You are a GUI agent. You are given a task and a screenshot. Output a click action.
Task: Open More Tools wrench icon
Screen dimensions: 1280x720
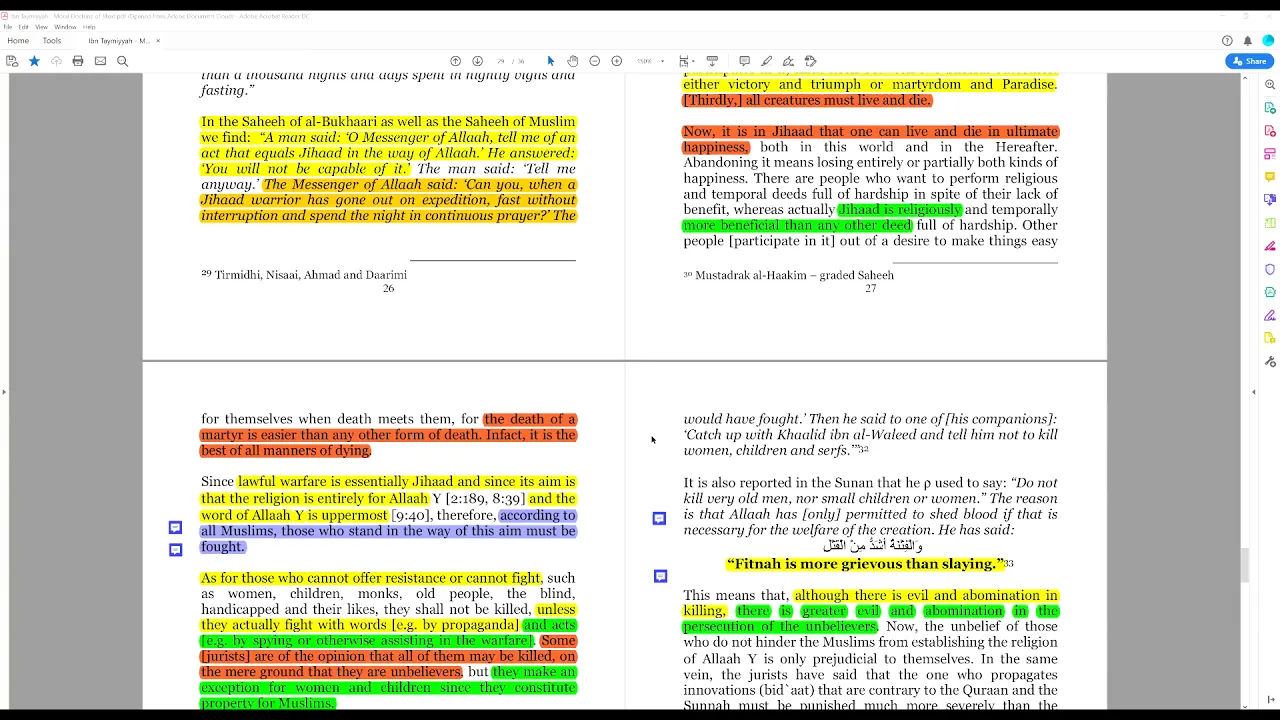[x=1270, y=361]
